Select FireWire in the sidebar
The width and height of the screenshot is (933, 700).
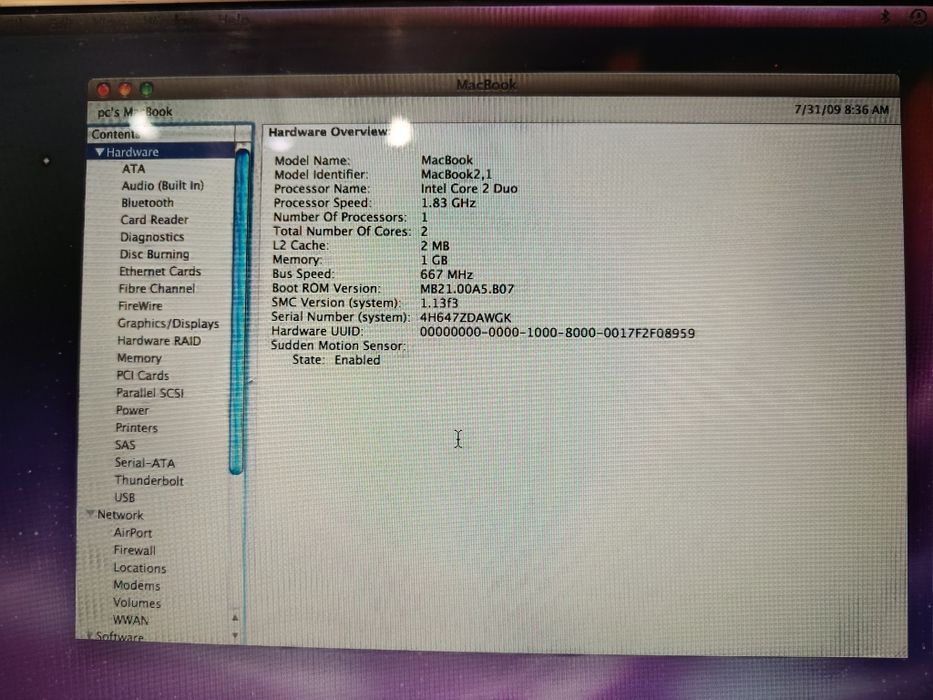(x=140, y=306)
